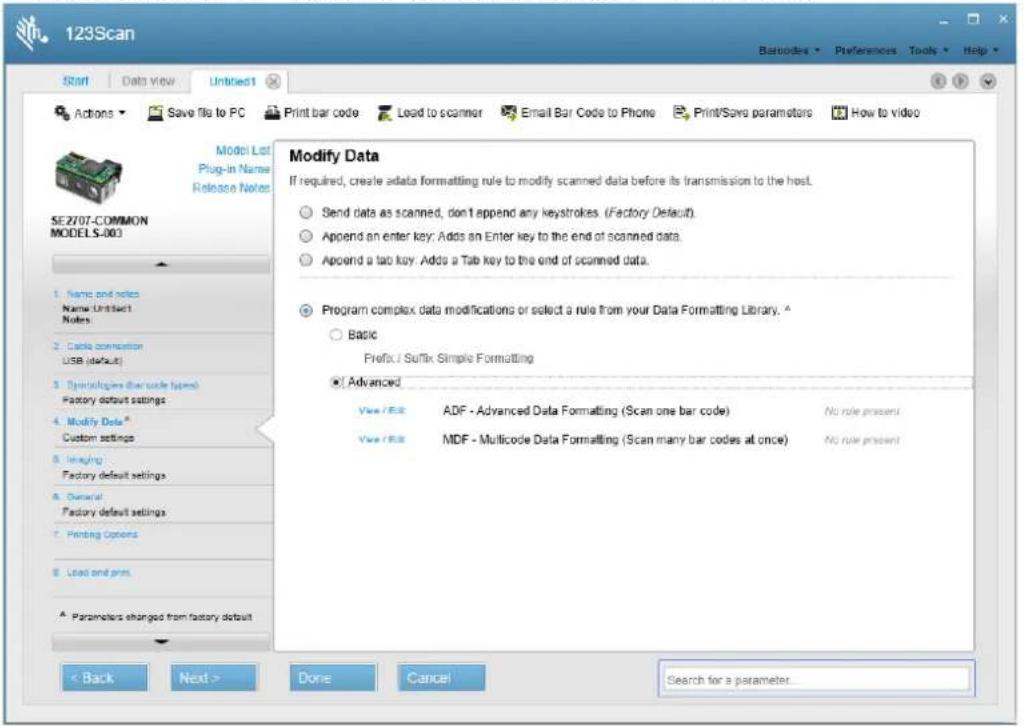Click the previous tab arrow icon

(x=938, y=81)
